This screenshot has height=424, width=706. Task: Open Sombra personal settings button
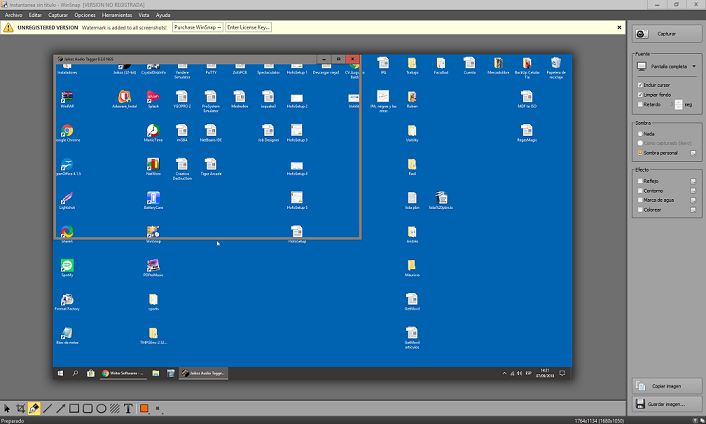click(693, 153)
